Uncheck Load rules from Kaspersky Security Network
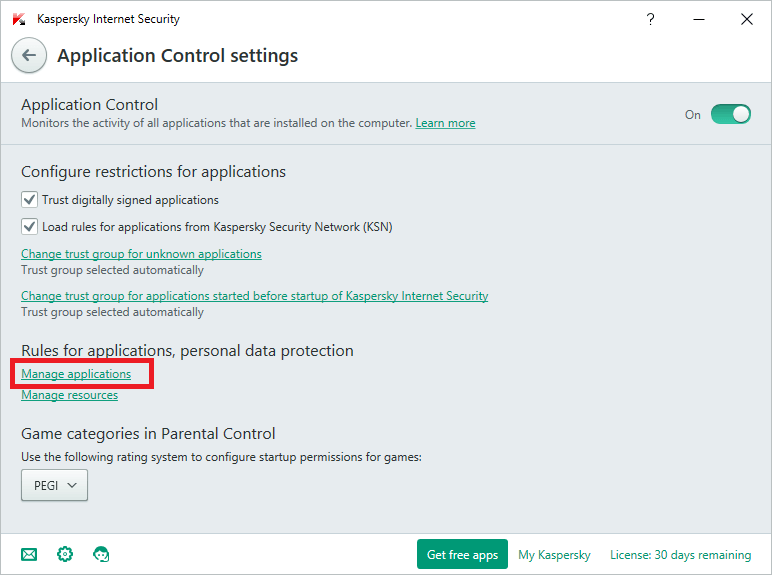The image size is (772, 575). point(30,227)
